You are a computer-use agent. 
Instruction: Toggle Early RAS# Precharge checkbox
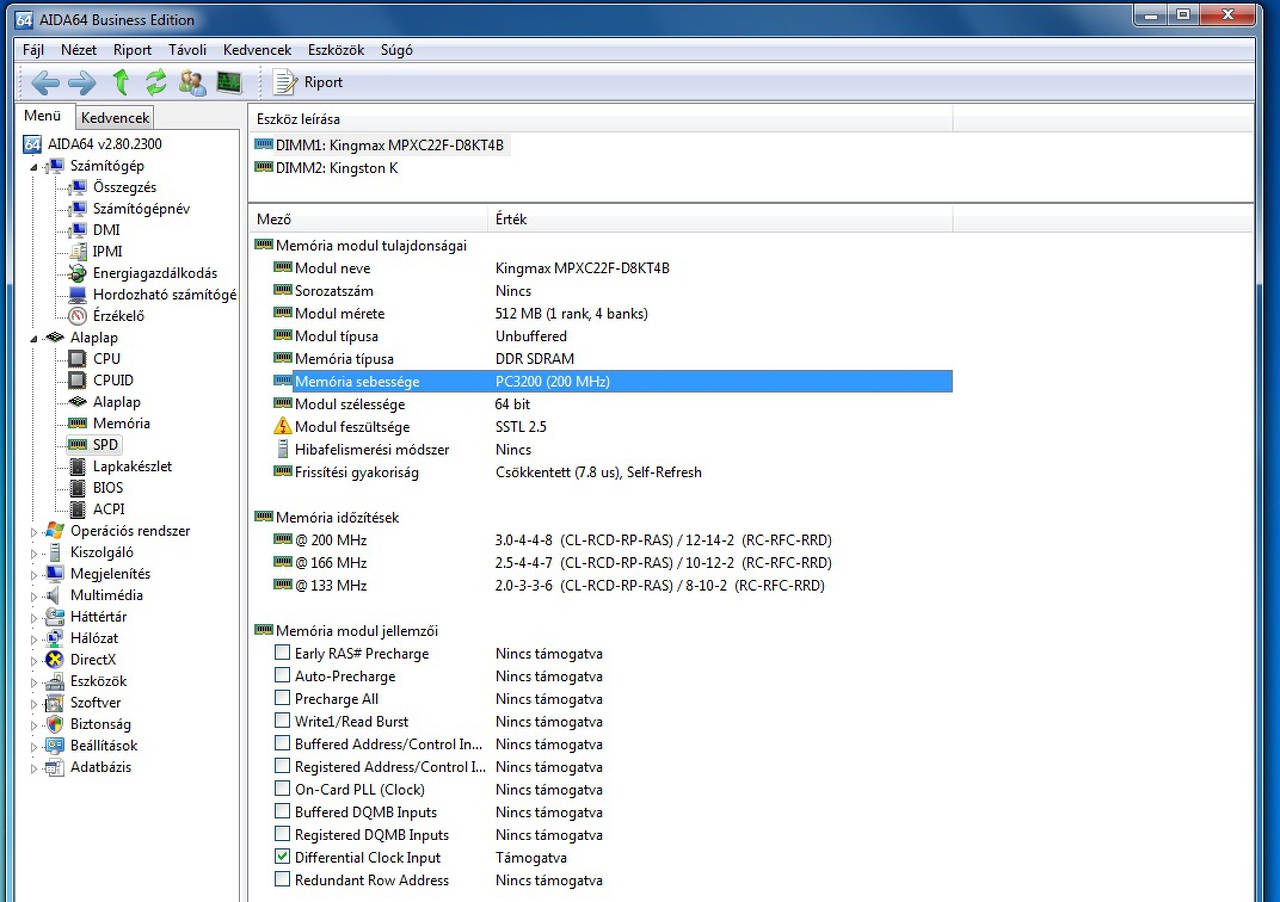(282, 653)
